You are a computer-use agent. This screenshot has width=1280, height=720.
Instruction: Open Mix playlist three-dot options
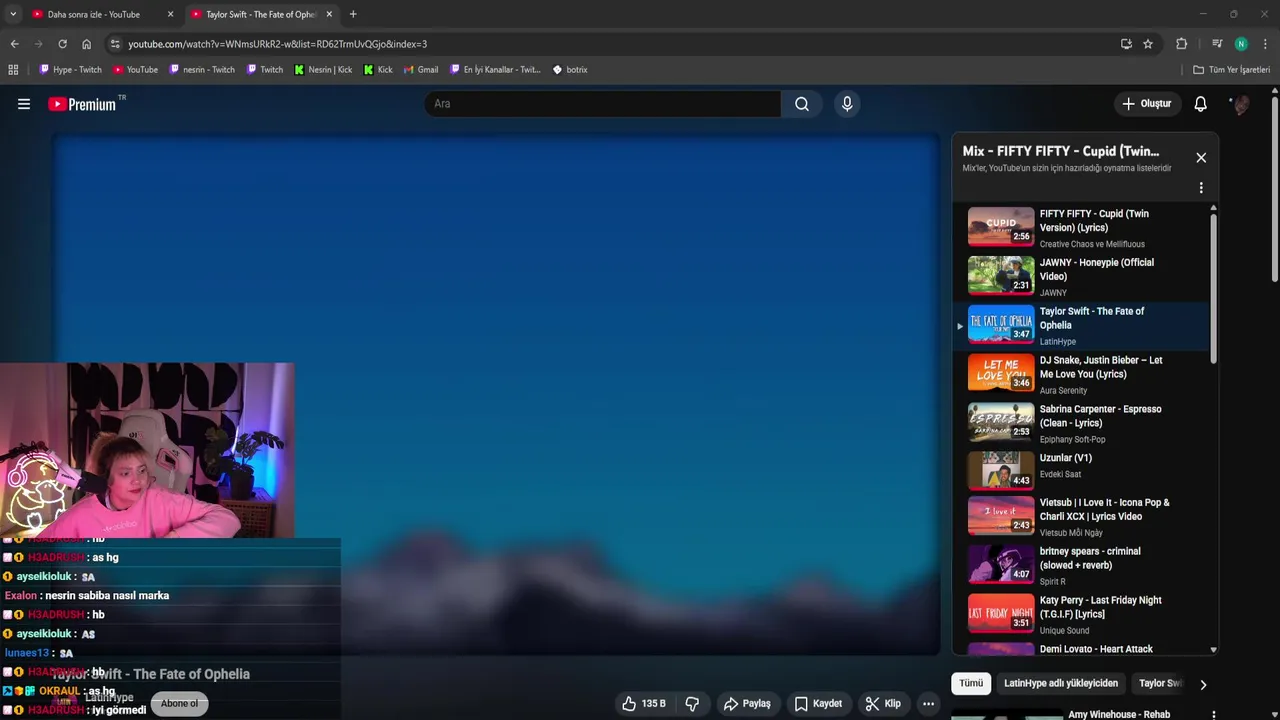[1201, 188]
